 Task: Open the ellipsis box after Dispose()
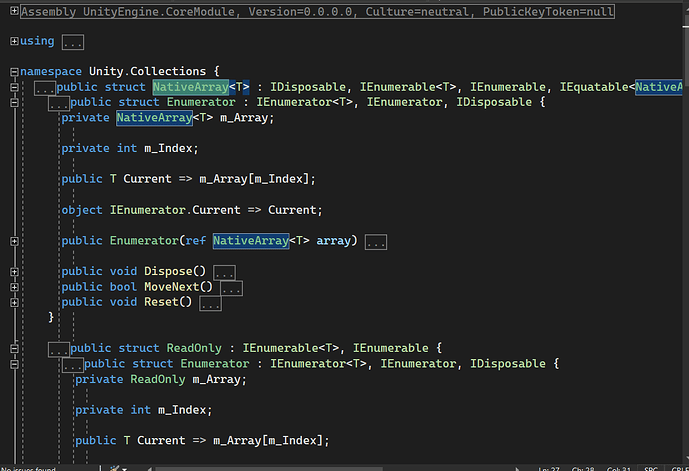click(224, 273)
